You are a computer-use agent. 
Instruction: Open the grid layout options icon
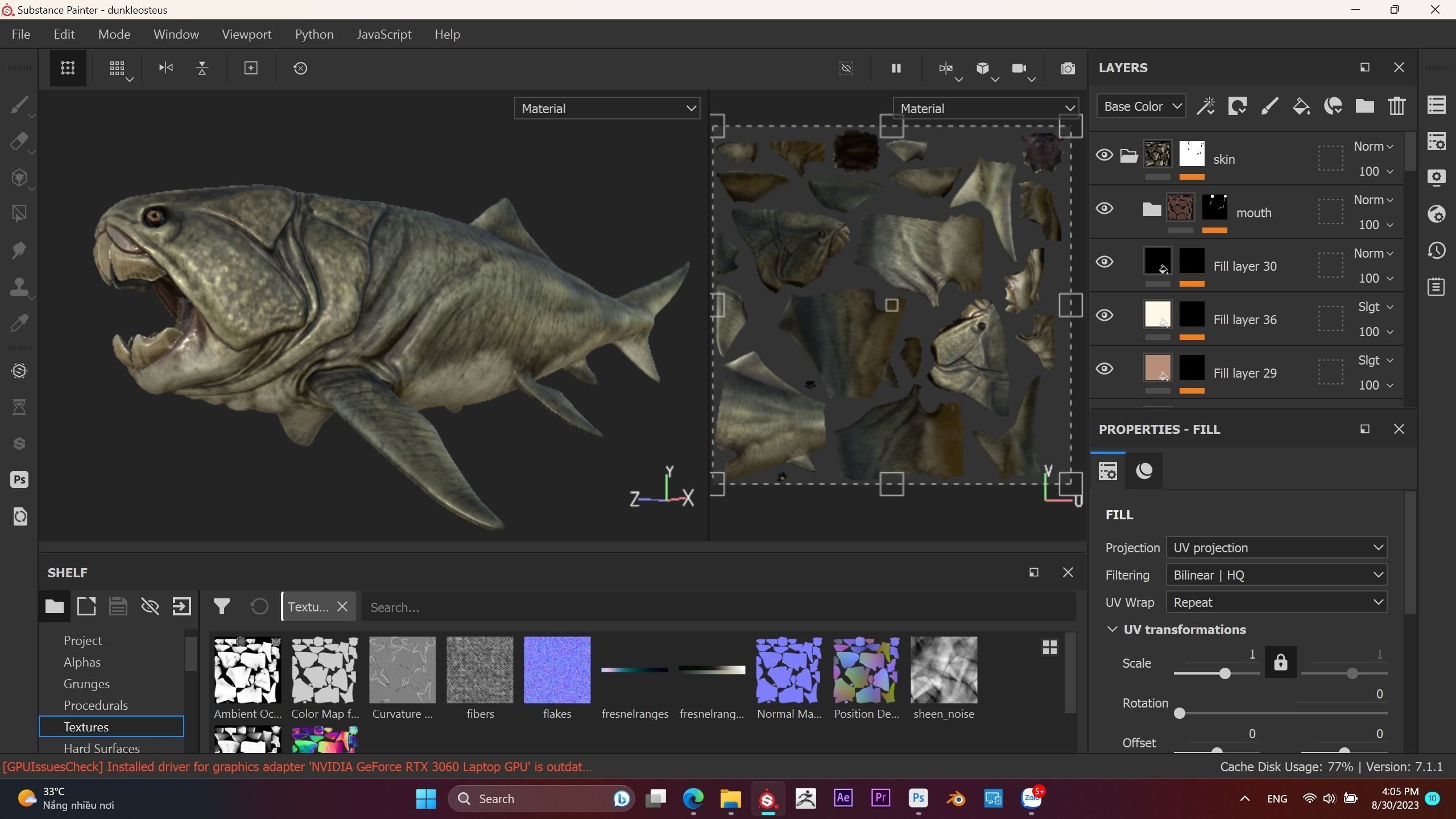click(118, 68)
